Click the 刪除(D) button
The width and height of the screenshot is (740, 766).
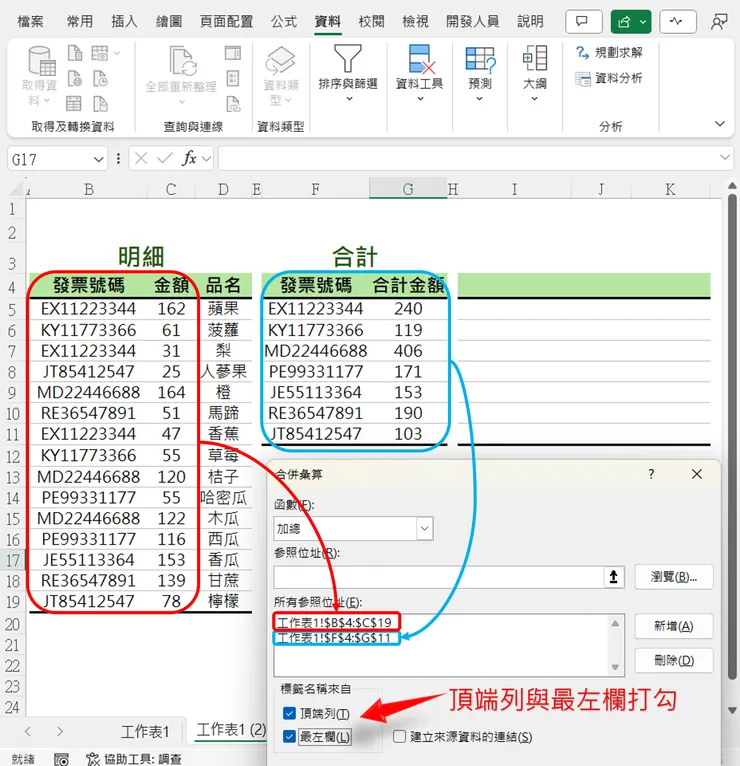click(674, 660)
